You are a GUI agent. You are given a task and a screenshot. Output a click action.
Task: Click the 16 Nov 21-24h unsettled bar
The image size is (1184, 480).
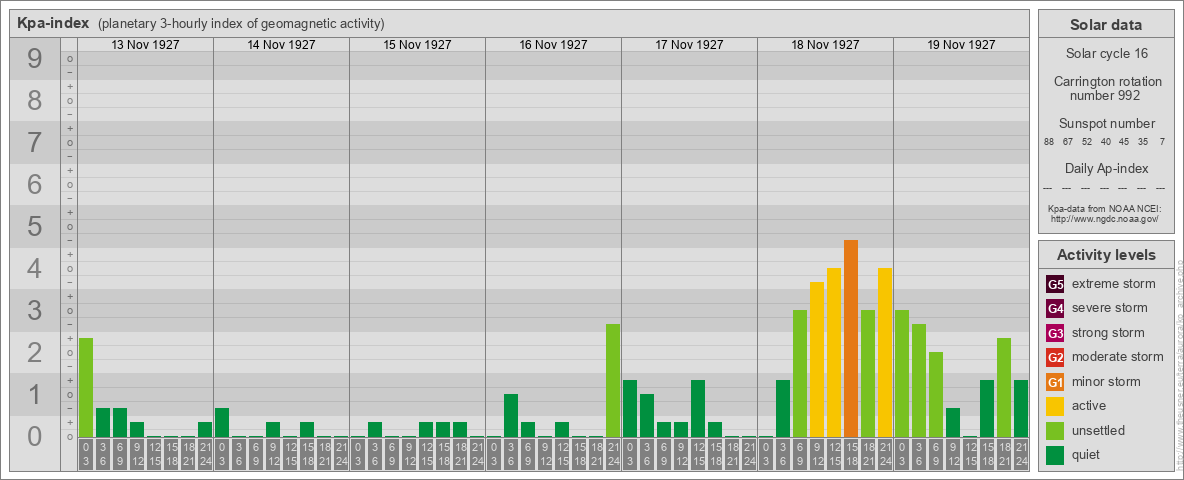tap(613, 381)
